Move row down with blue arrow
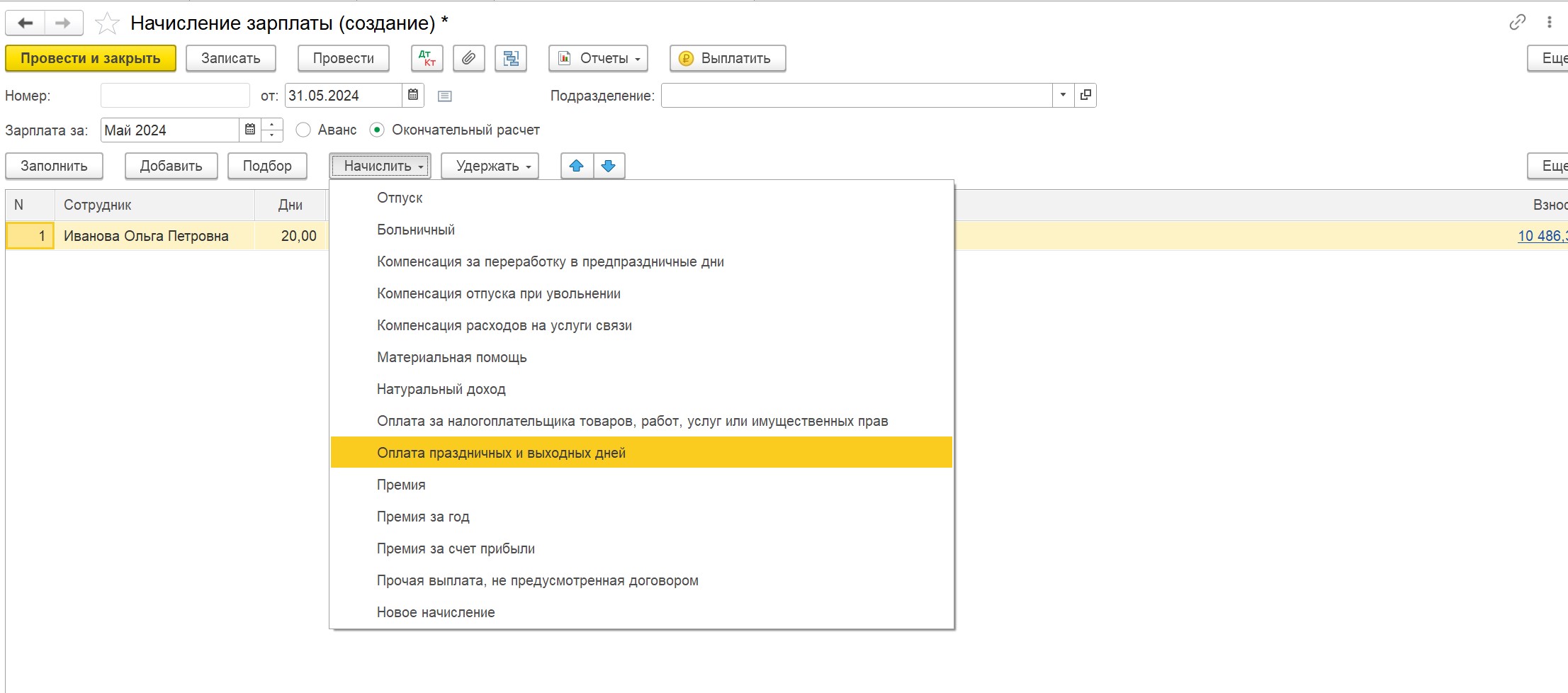This screenshot has width=1568, height=693. 609,166
